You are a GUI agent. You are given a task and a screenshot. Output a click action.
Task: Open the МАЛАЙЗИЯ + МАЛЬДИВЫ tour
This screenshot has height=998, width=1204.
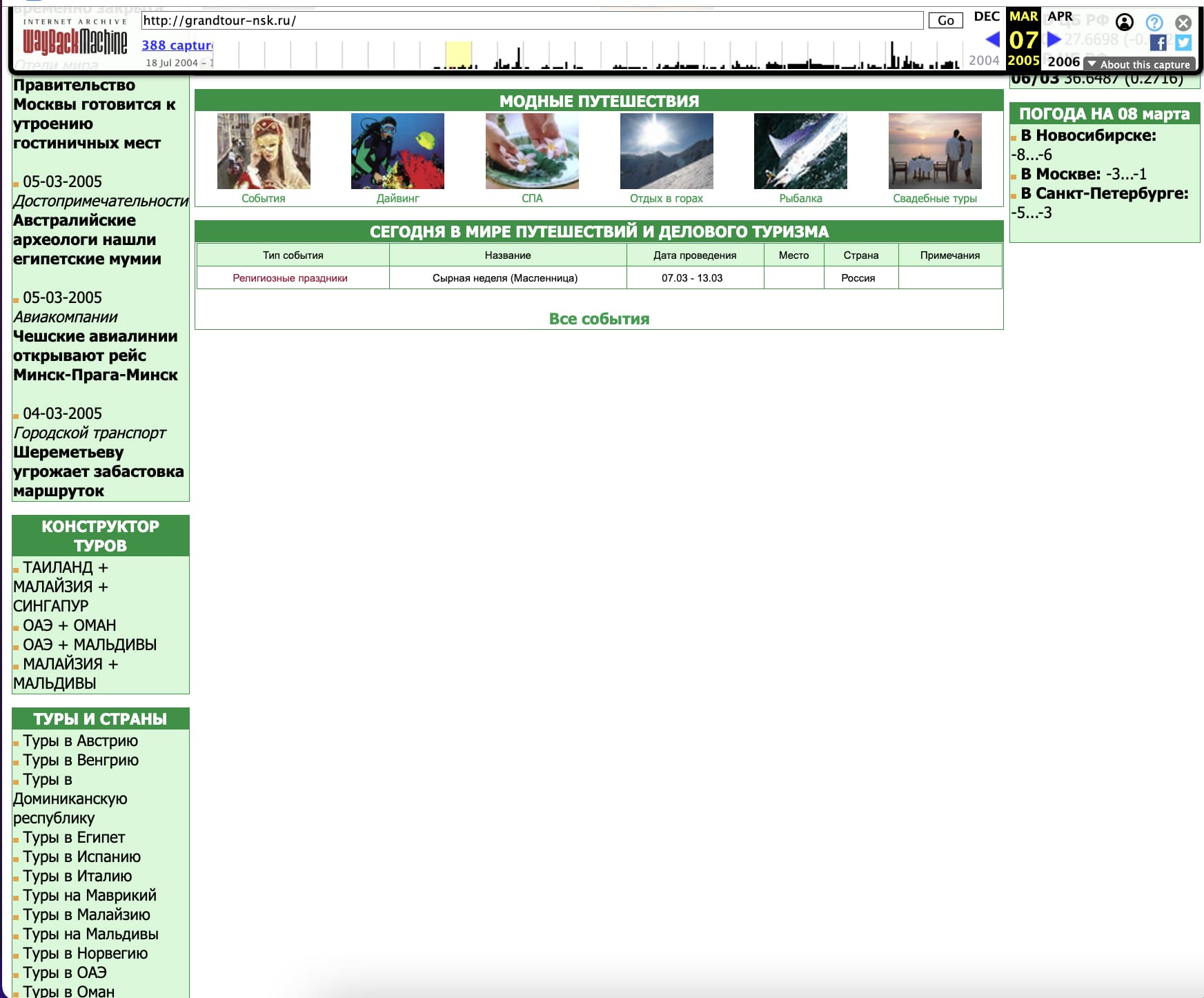click(66, 674)
